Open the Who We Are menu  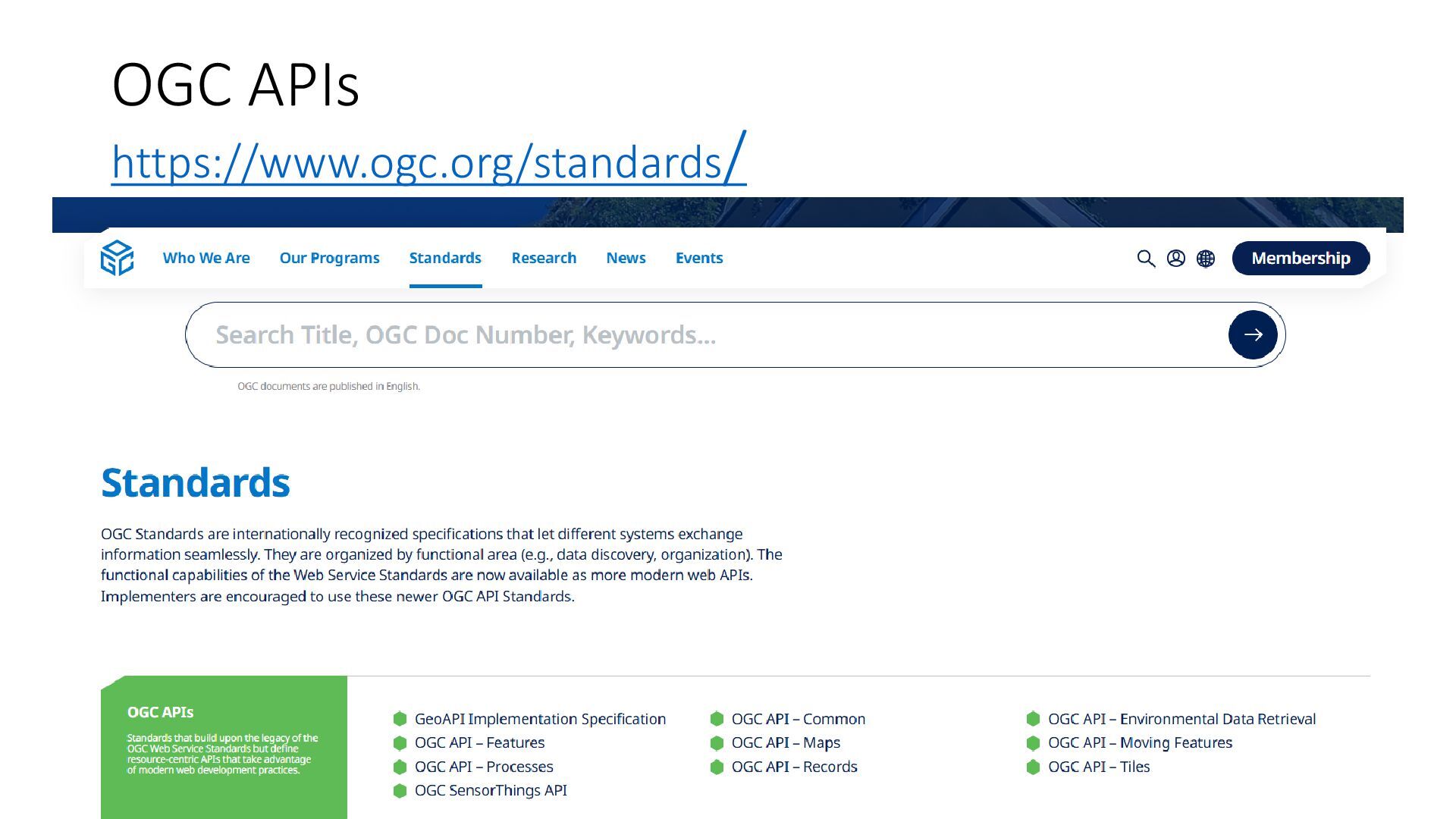(206, 258)
